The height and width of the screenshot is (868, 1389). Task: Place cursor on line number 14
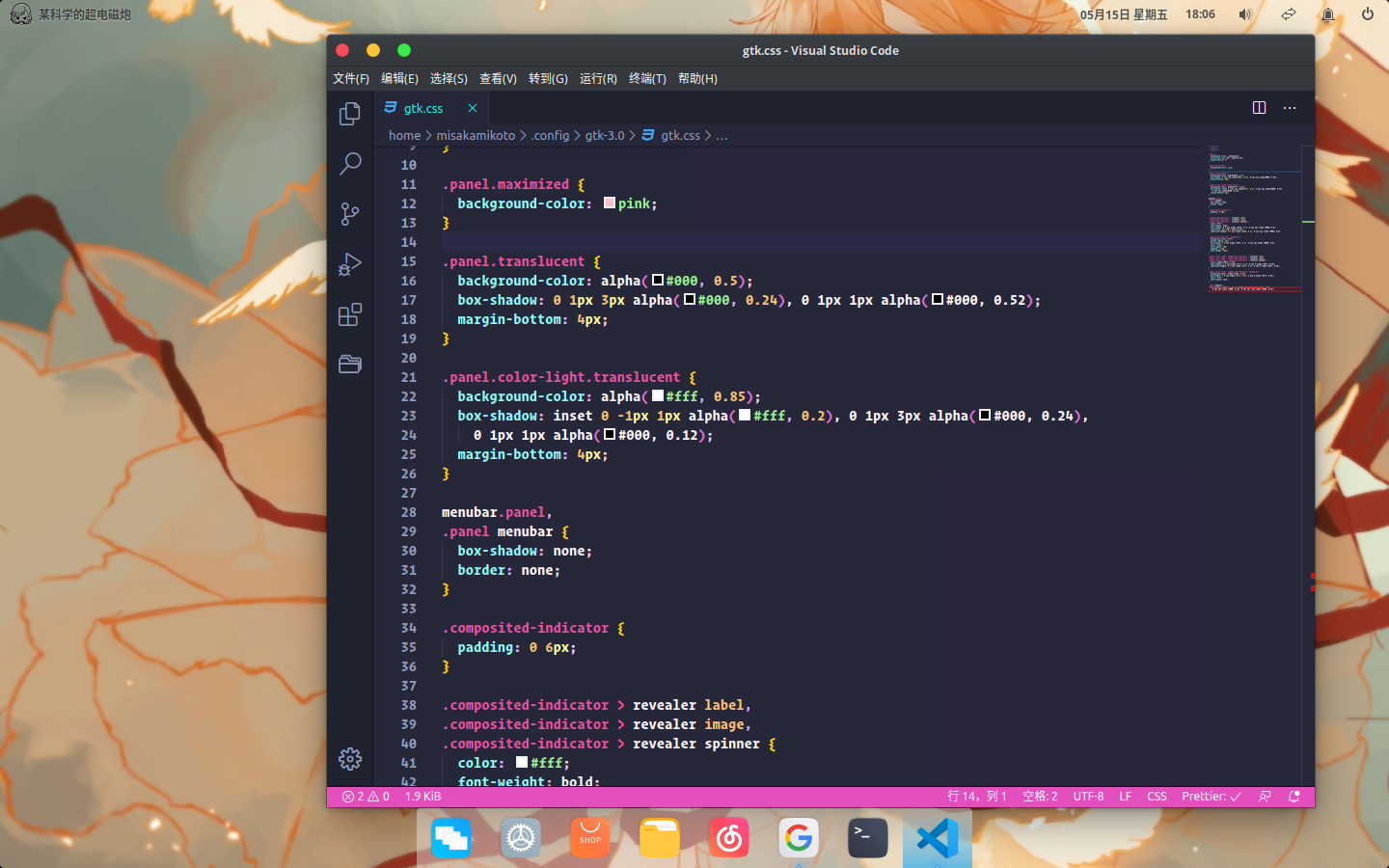click(x=409, y=242)
